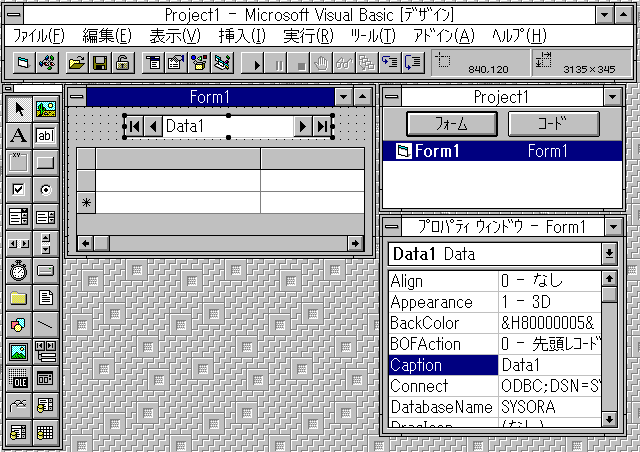Screen dimensions: 640x452
Task: Click the New Form toolbar icon
Action: tap(24, 63)
